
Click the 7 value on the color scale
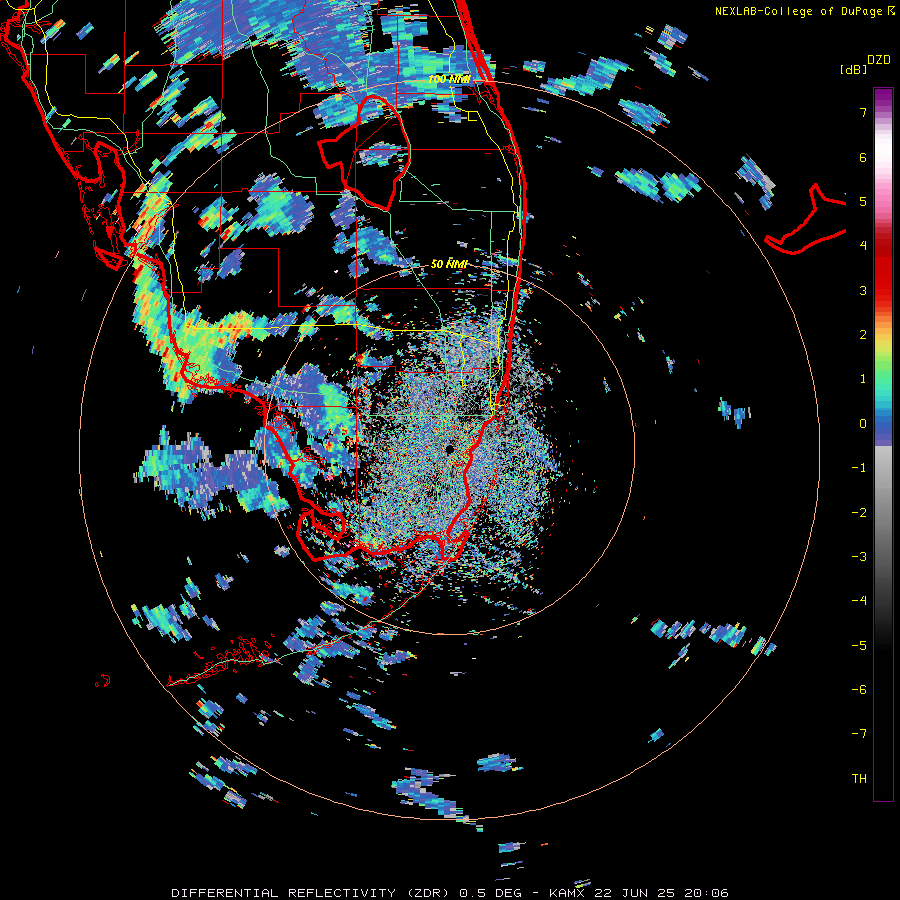pos(863,112)
